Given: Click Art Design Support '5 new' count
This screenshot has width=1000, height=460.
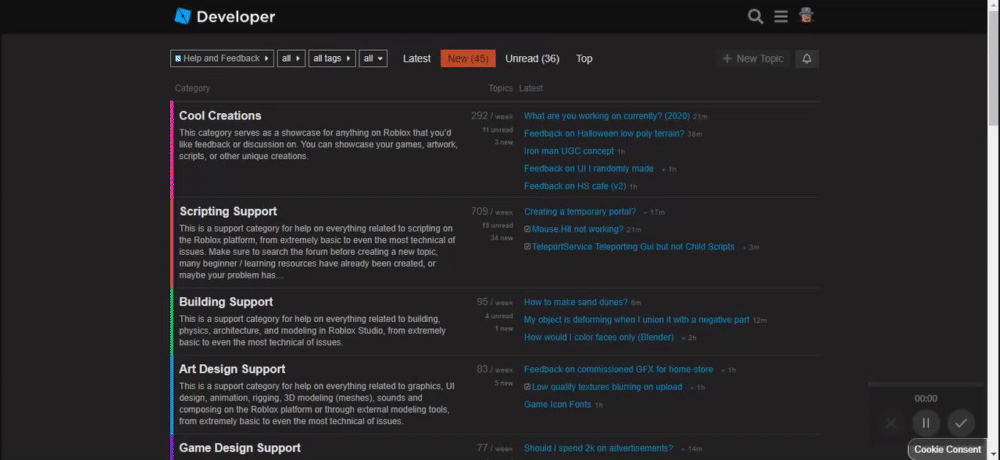Looking at the screenshot, I should (503, 383).
